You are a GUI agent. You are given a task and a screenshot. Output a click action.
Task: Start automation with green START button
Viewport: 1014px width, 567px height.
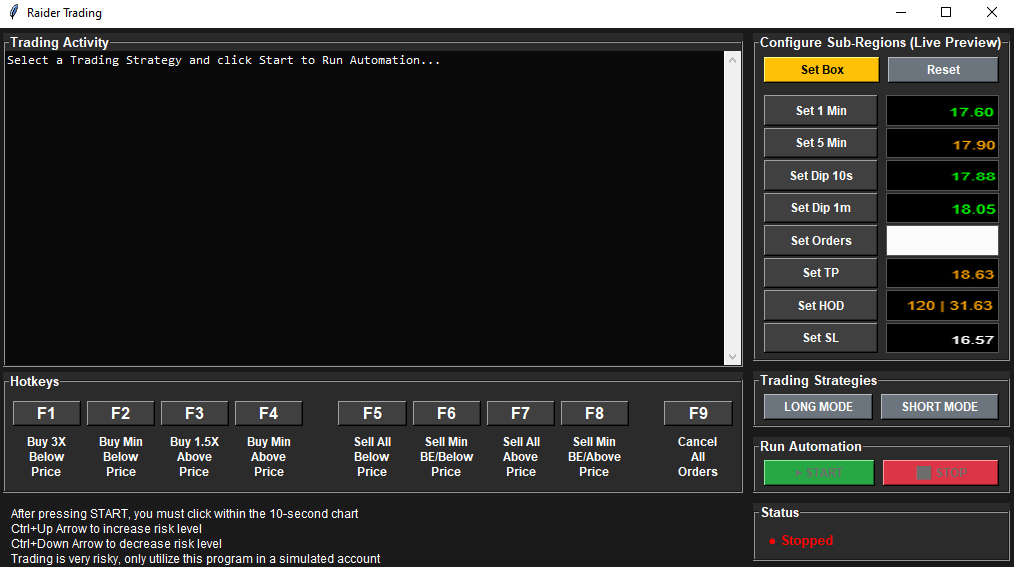[x=818, y=473]
